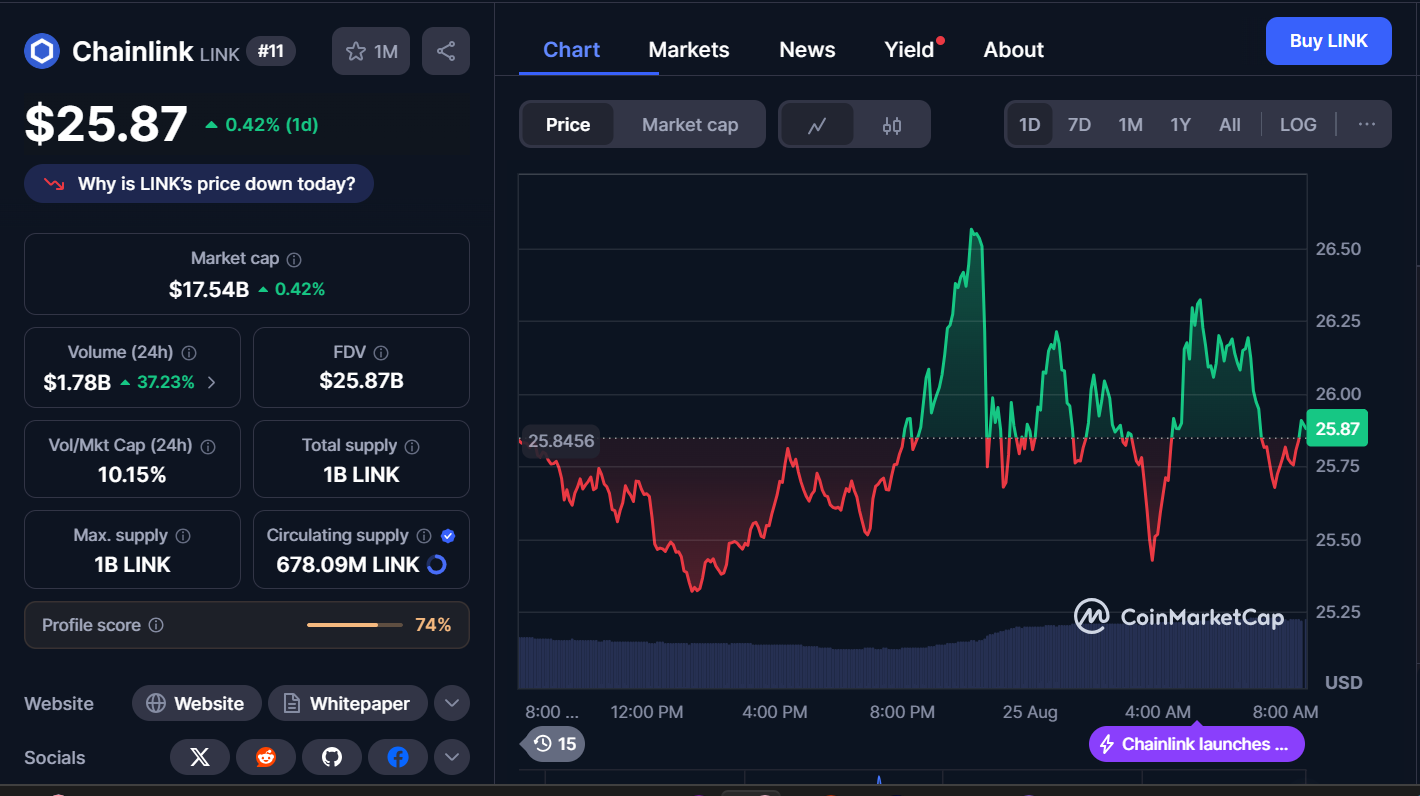Add Chainlink to watchlist with star button
1420x796 pixels.
[371, 51]
